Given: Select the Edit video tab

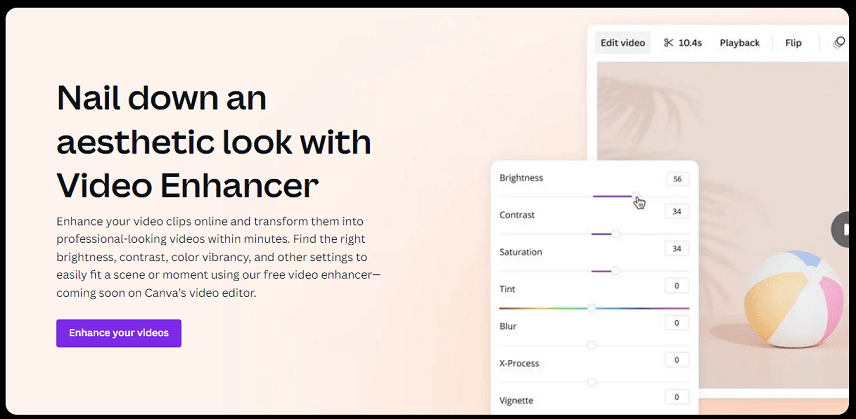Looking at the screenshot, I should (622, 43).
